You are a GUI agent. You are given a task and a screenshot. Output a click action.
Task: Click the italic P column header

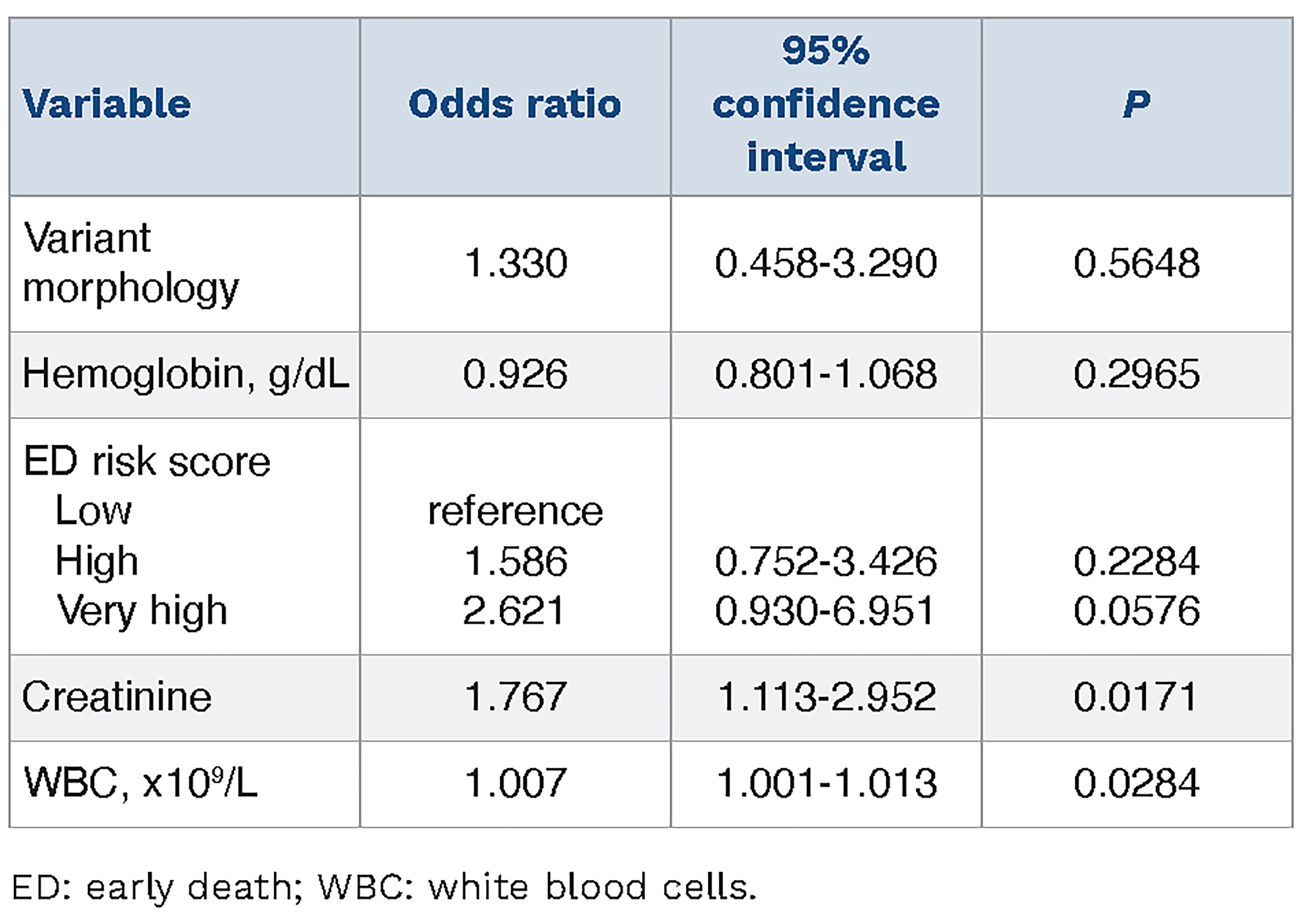coord(1136,104)
